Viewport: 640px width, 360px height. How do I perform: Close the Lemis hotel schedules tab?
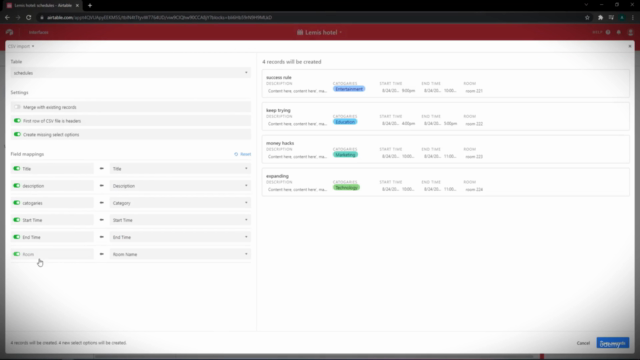[x=77, y=5]
